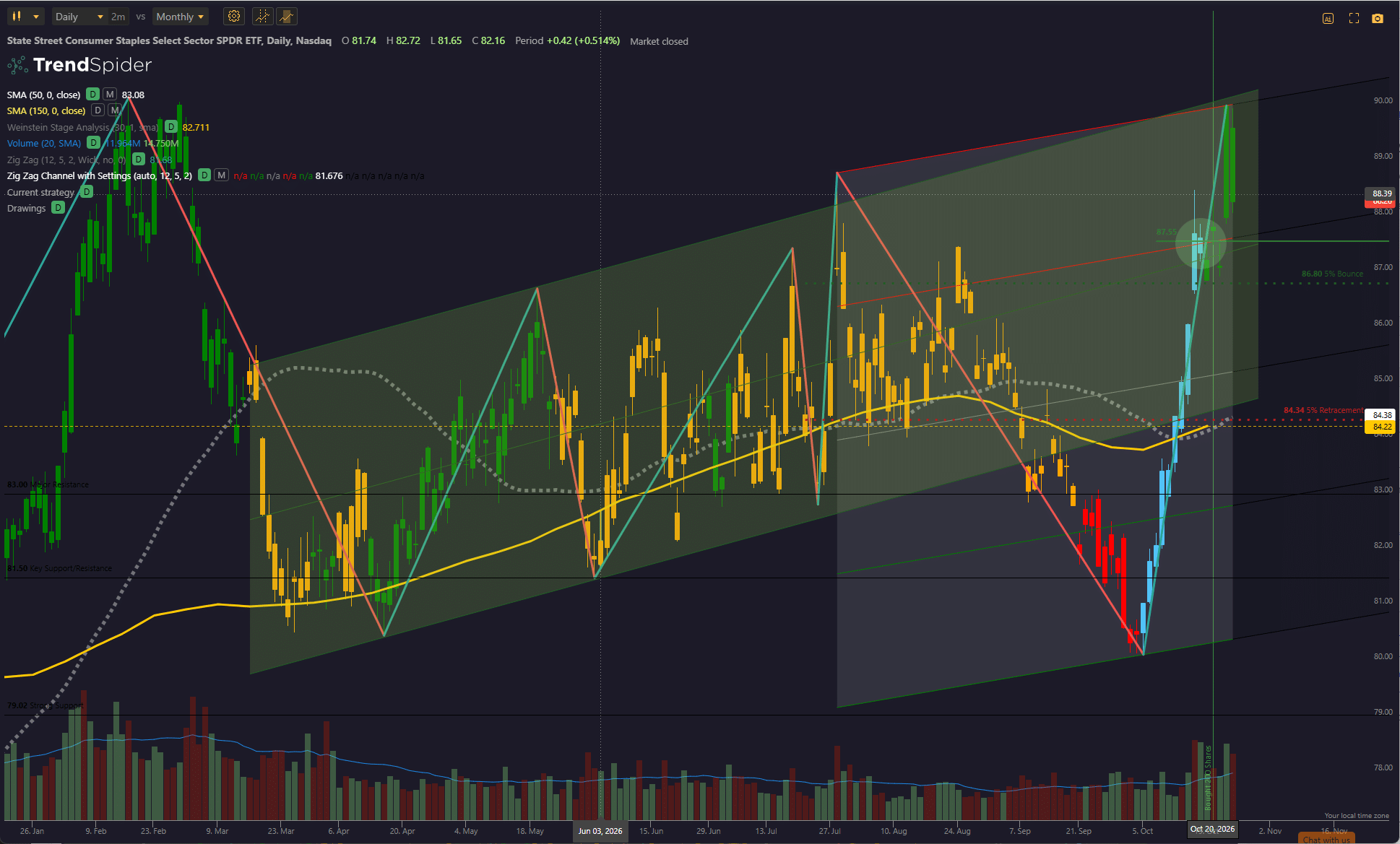
Task: Click the 86.80 5% Bounce label
Action: coord(1332,274)
